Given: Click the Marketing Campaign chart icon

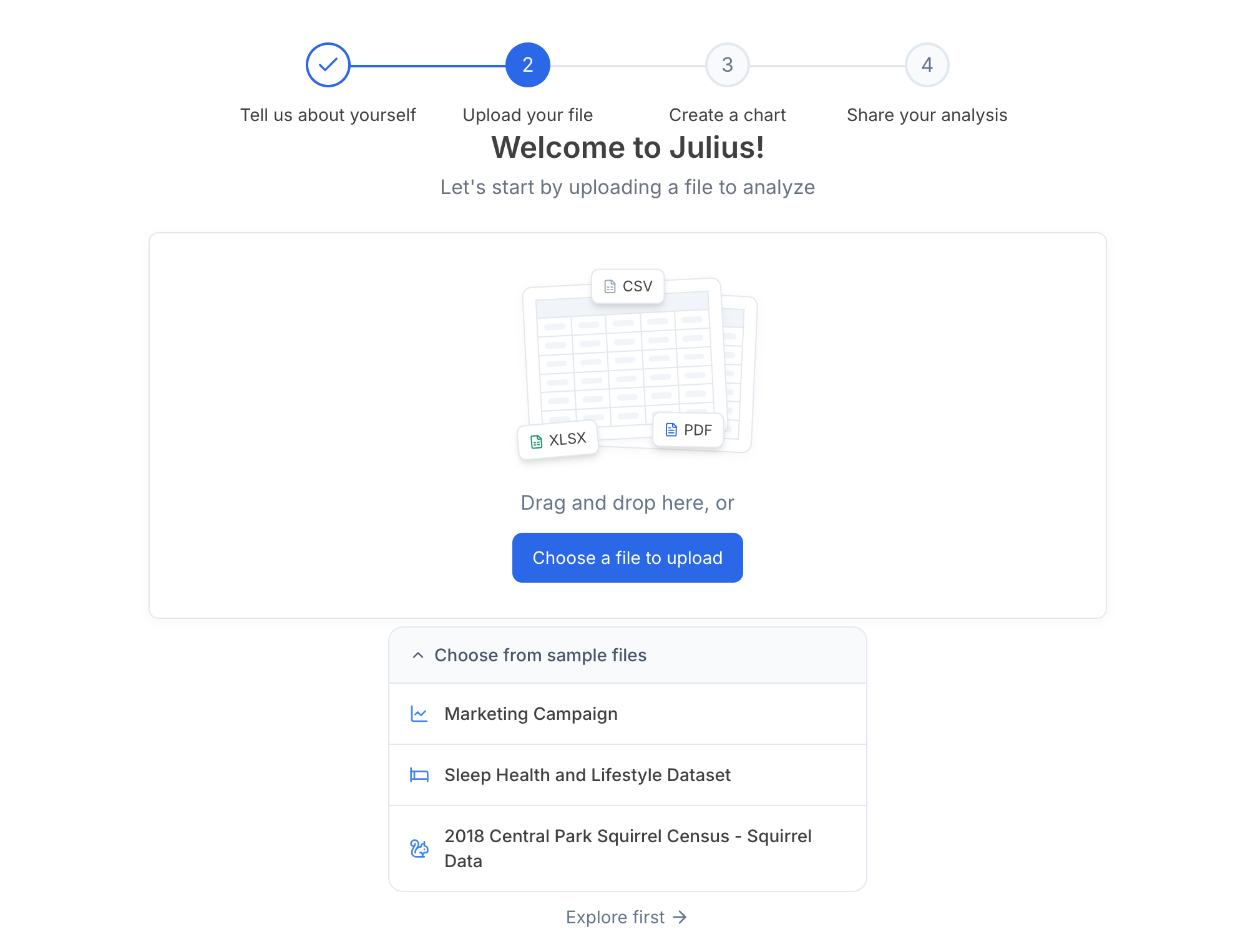Looking at the screenshot, I should pyautogui.click(x=419, y=714).
